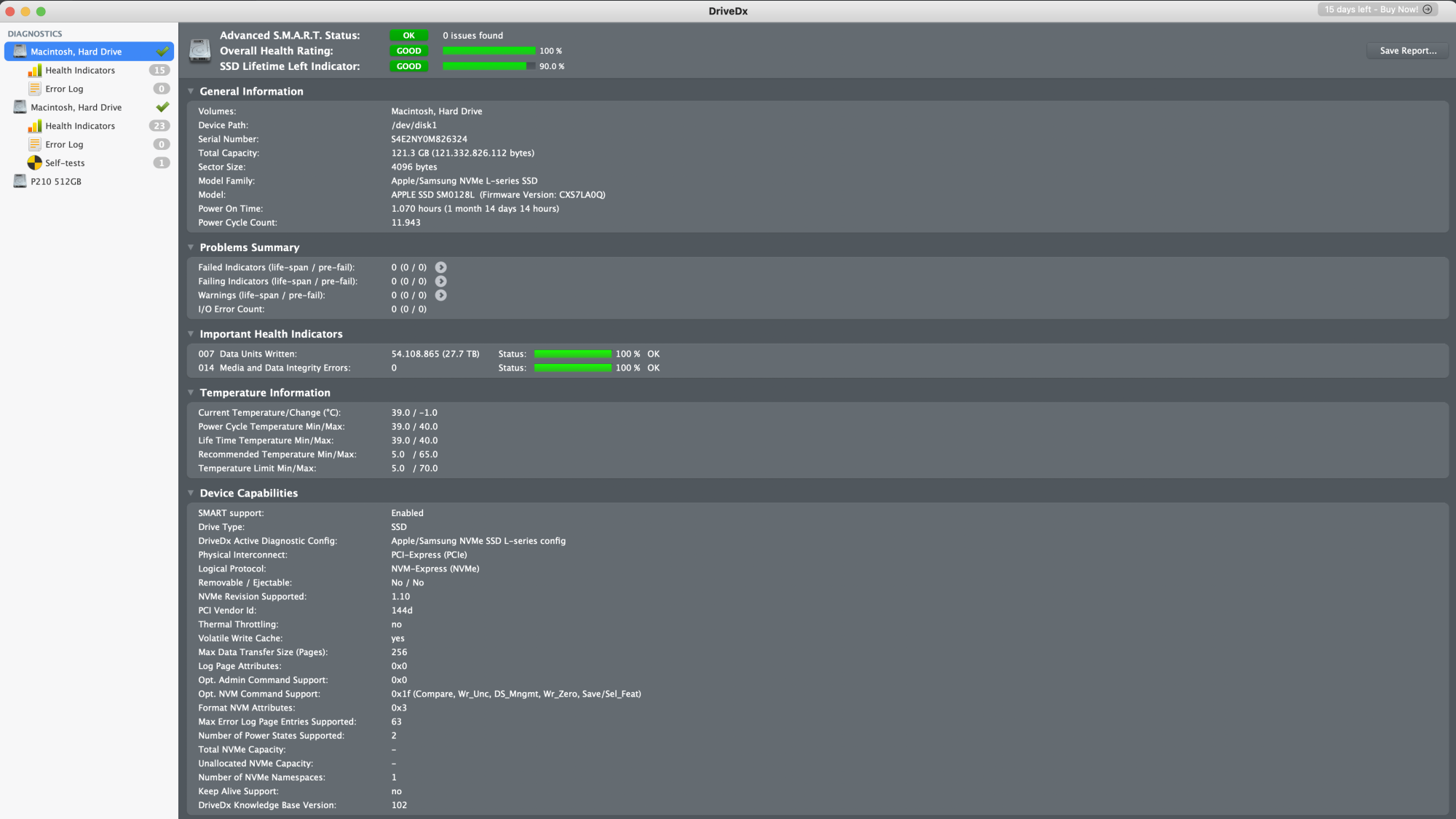Select the second Macintosh, Hard Drive entry
This screenshot has width=1456, height=819.
coord(76,107)
